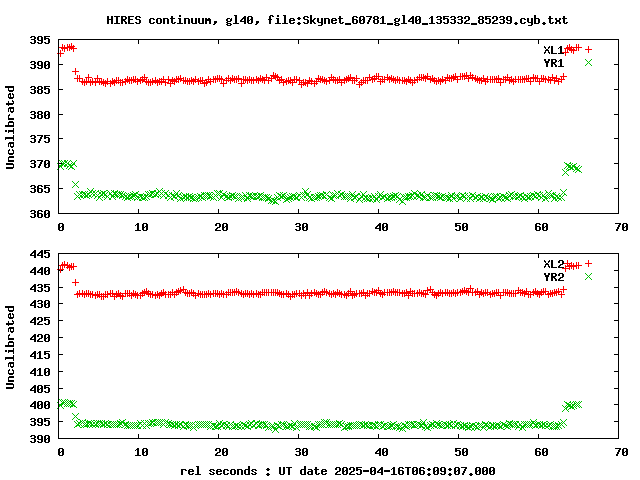Click the 360 tick label on top plot y-axis
640x480 pixels.
[40, 214]
